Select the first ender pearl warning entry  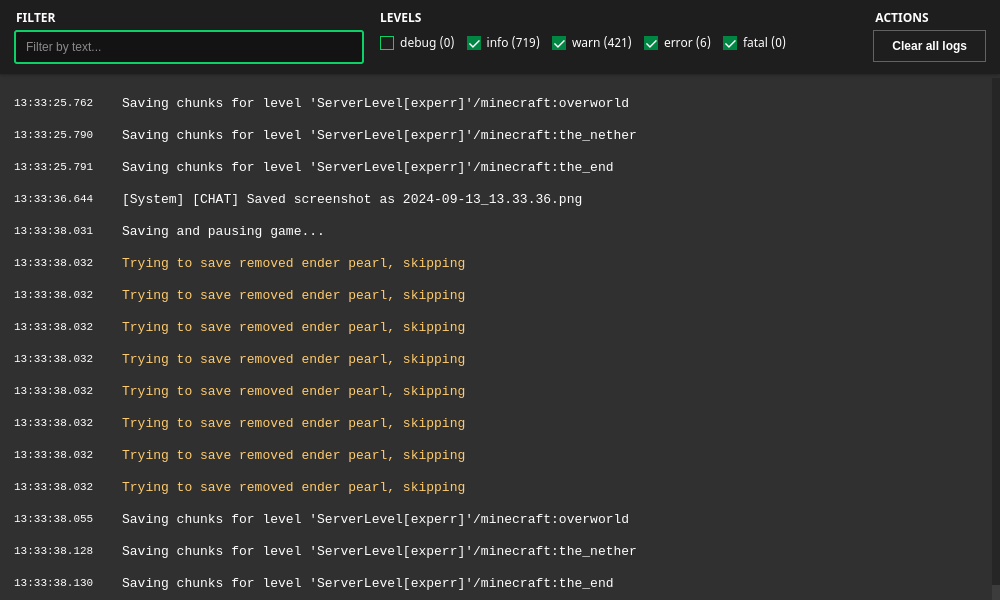[x=293, y=264]
